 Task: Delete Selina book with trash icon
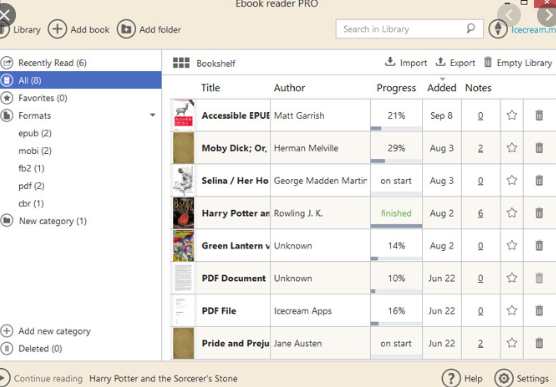(x=539, y=180)
